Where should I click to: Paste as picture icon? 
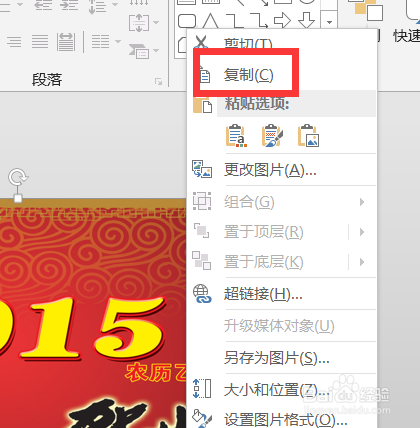click(x=308, y=136)
